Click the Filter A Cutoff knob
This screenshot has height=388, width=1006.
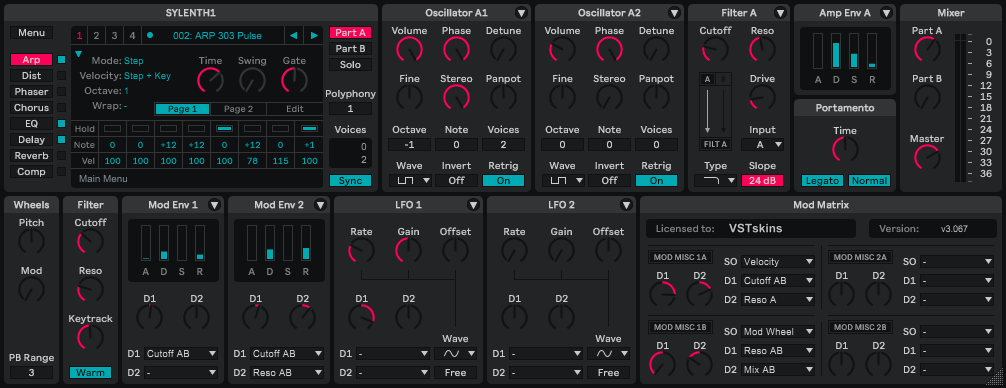click(715, 49)
